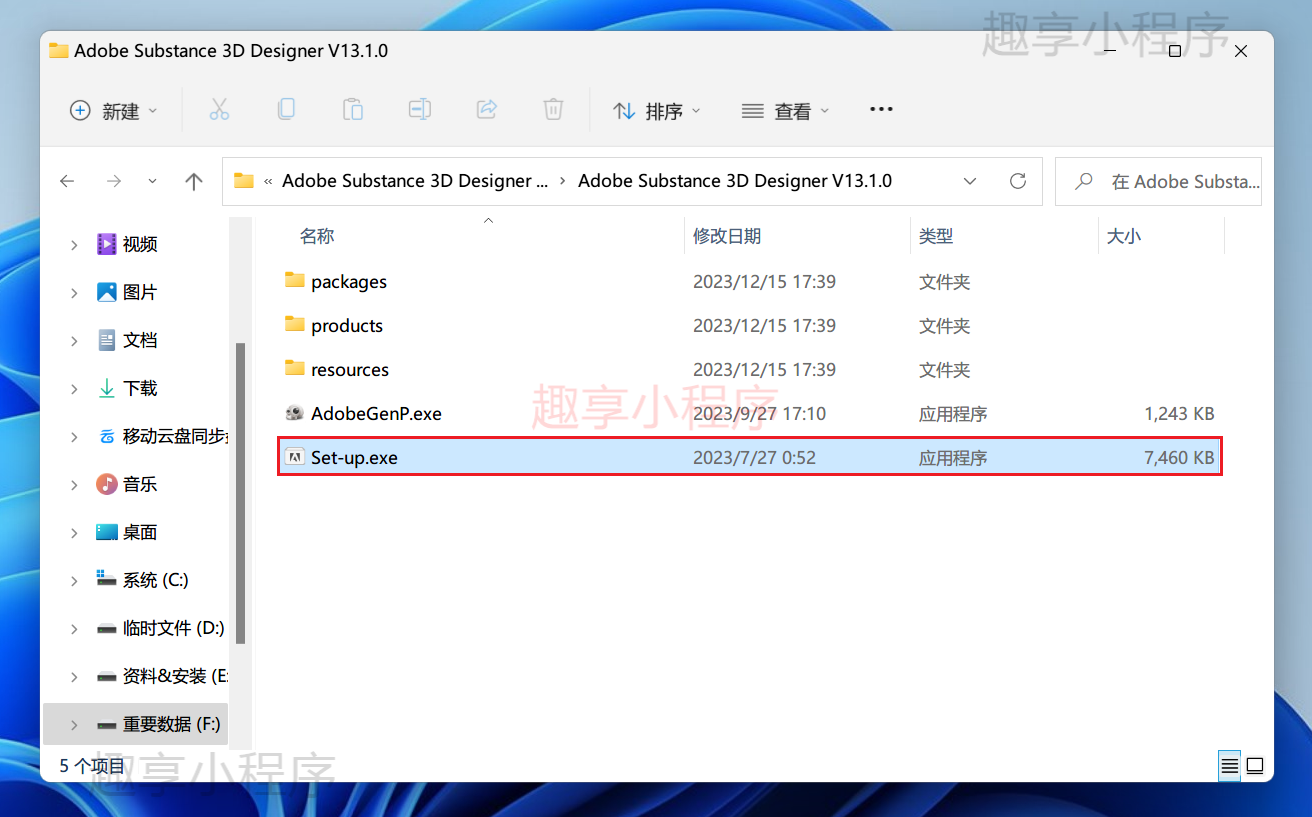1312x817 pixels.
Task: Select the AdobeGenP.exe file name
Action: coord(376,414)
